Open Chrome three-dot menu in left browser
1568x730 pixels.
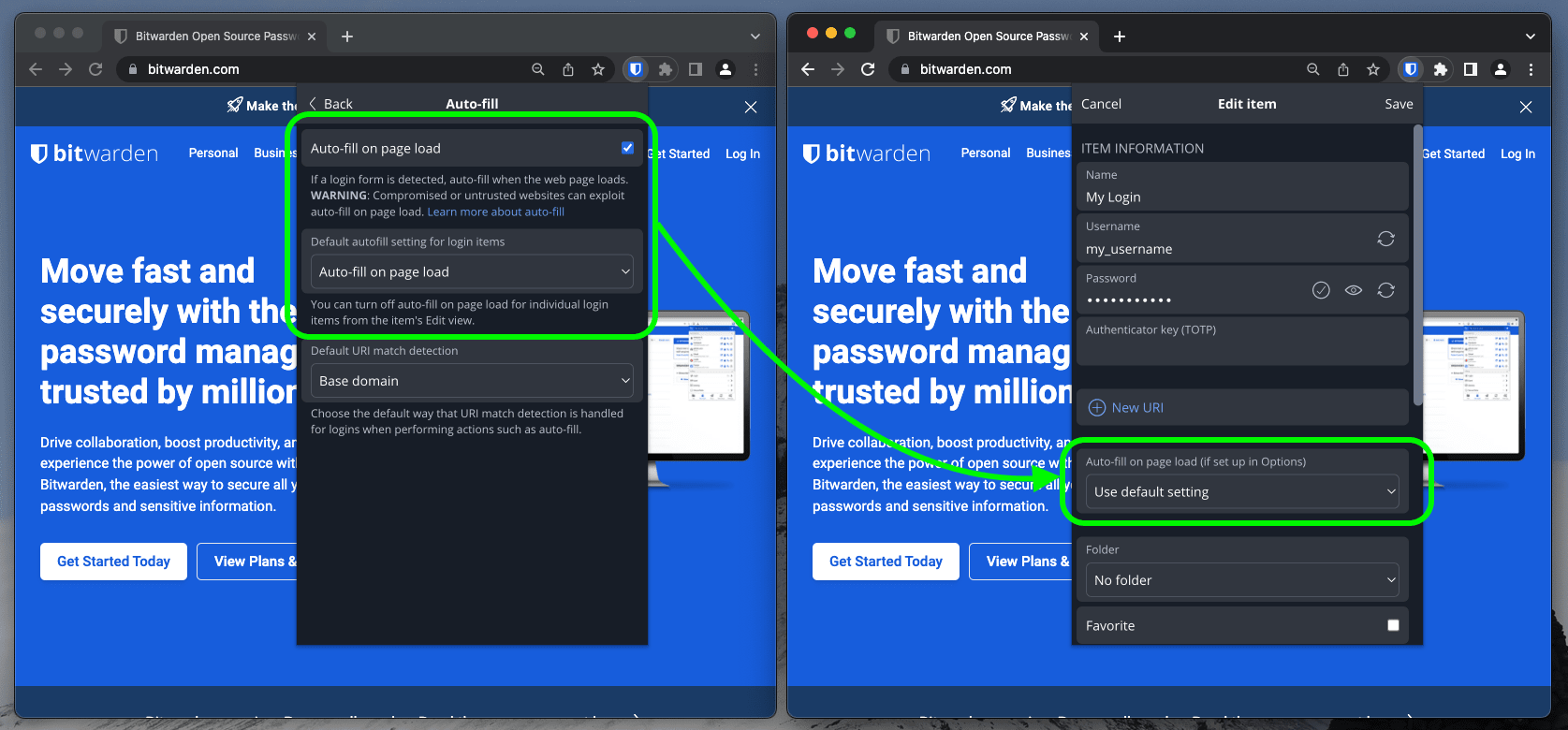click(755, 69)
